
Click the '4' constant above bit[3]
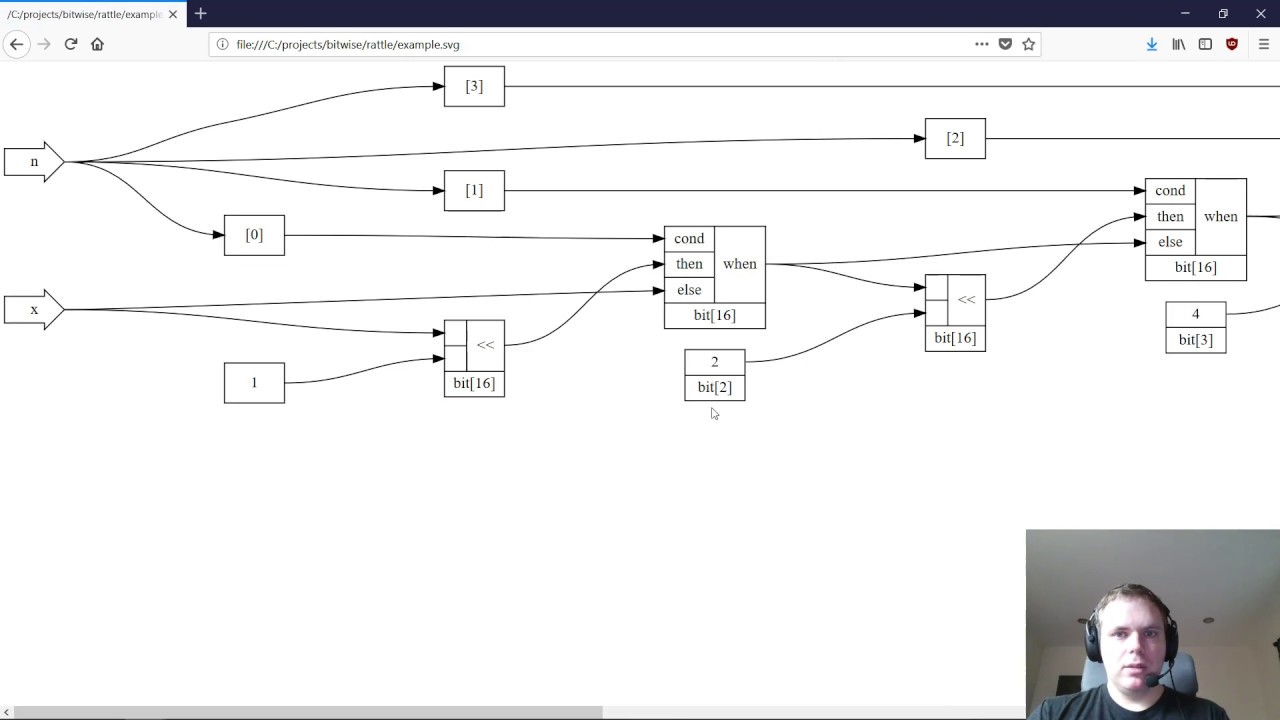[x=1195, y=314]
